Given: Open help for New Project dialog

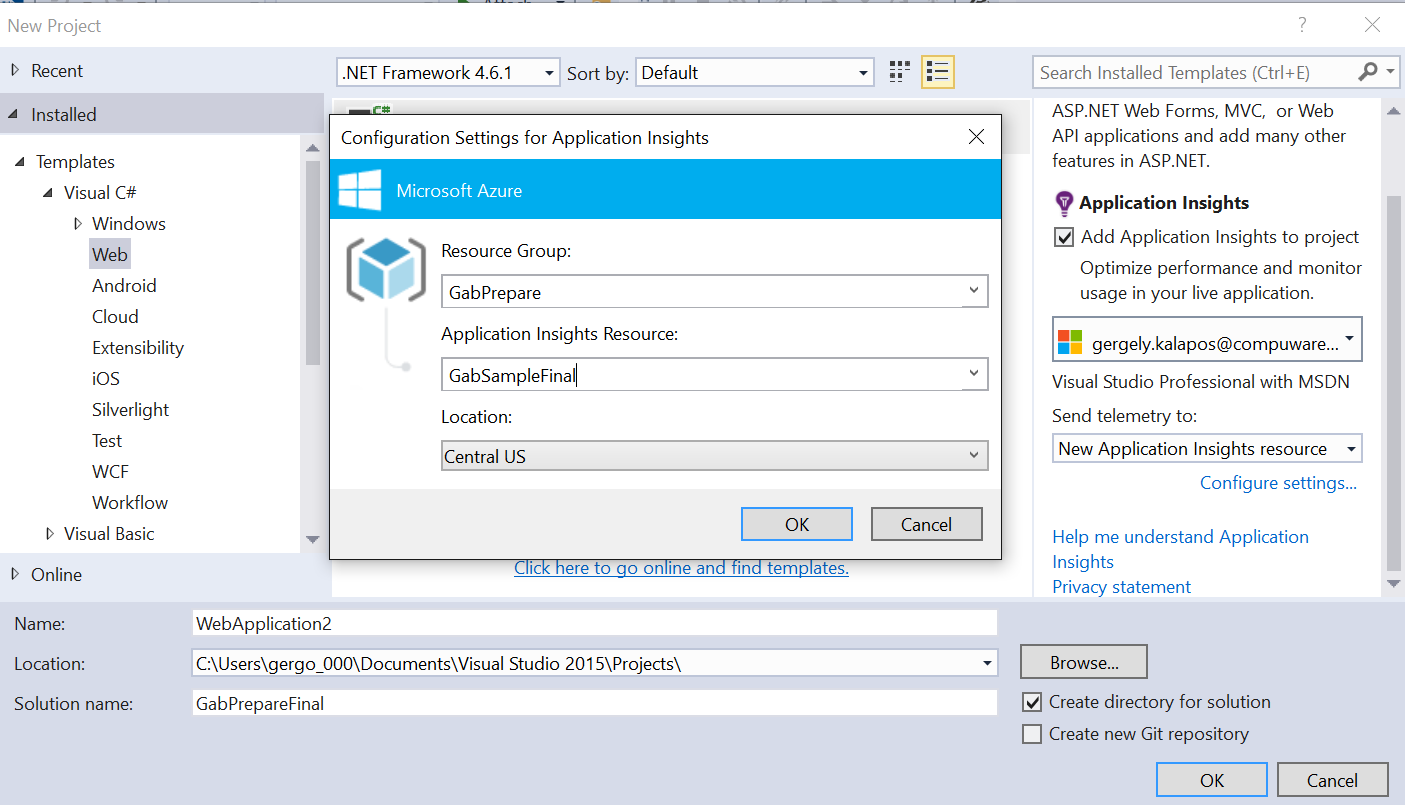Looking at the screenshot, I should (x=1303, y=25).
